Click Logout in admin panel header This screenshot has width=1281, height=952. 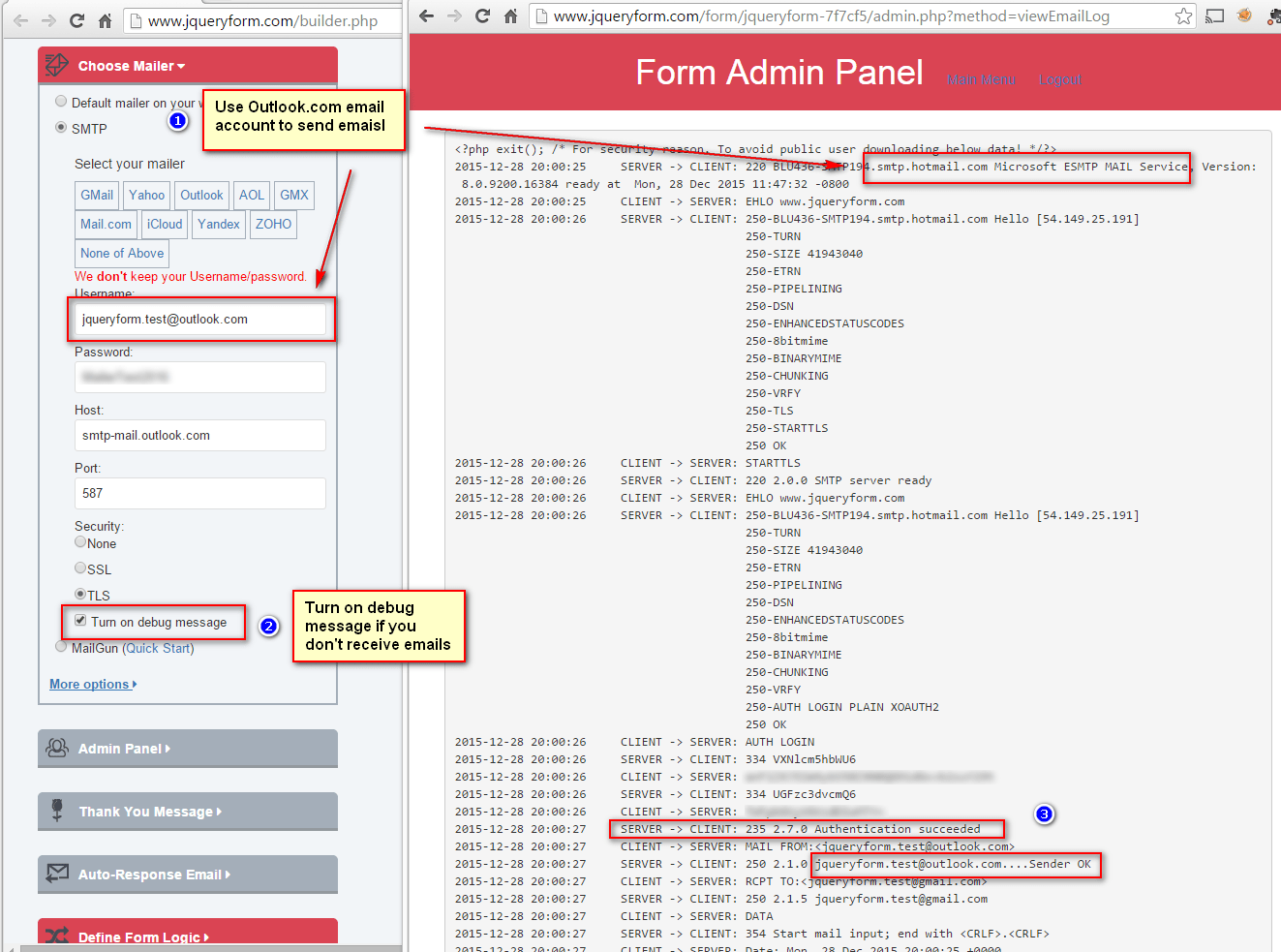click(1060, 79)
